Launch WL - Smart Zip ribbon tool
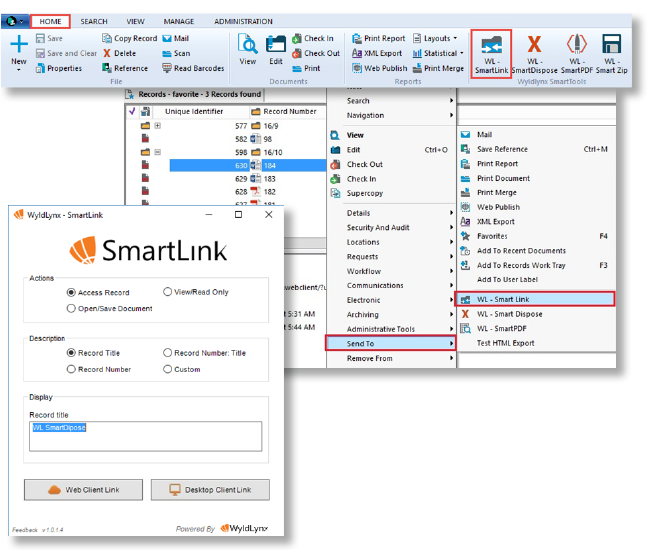650x550 pixels. coord(611,54)
